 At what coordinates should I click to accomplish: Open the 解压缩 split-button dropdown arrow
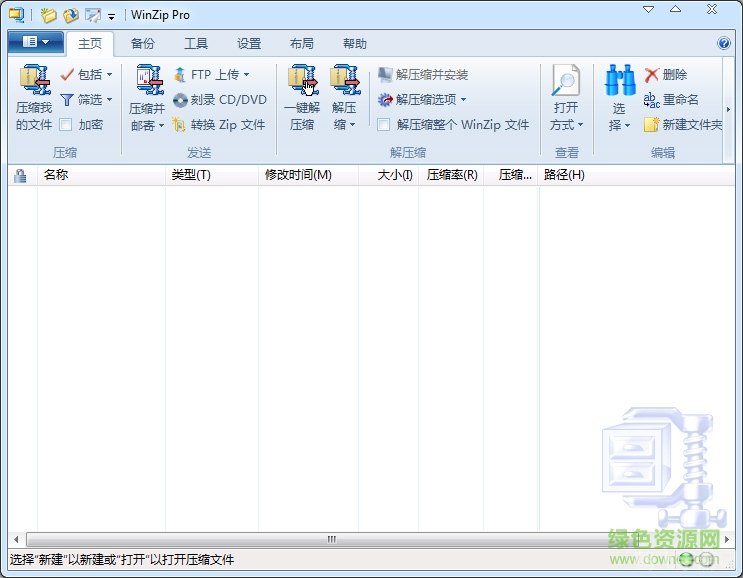click(x=352, y=125)
